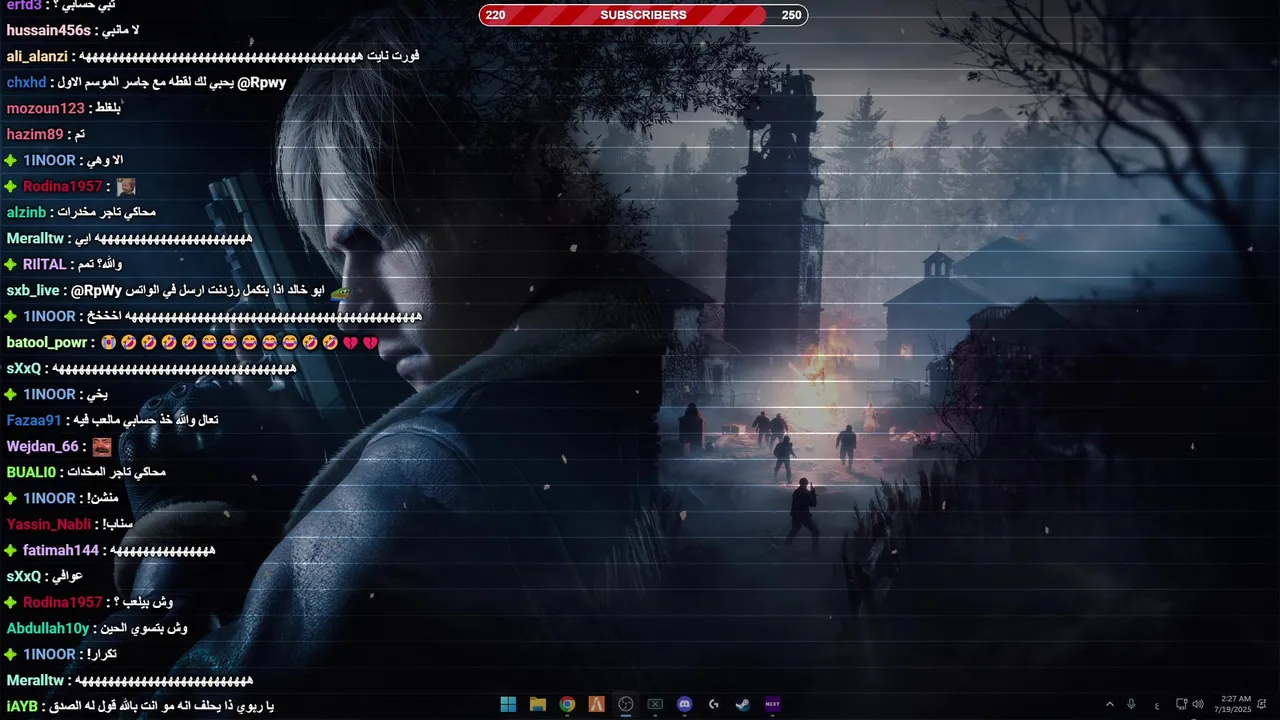This screenshot has height=720, width=1280.
Task: Open Discord from the taskbar
Action: pos(684,704)
